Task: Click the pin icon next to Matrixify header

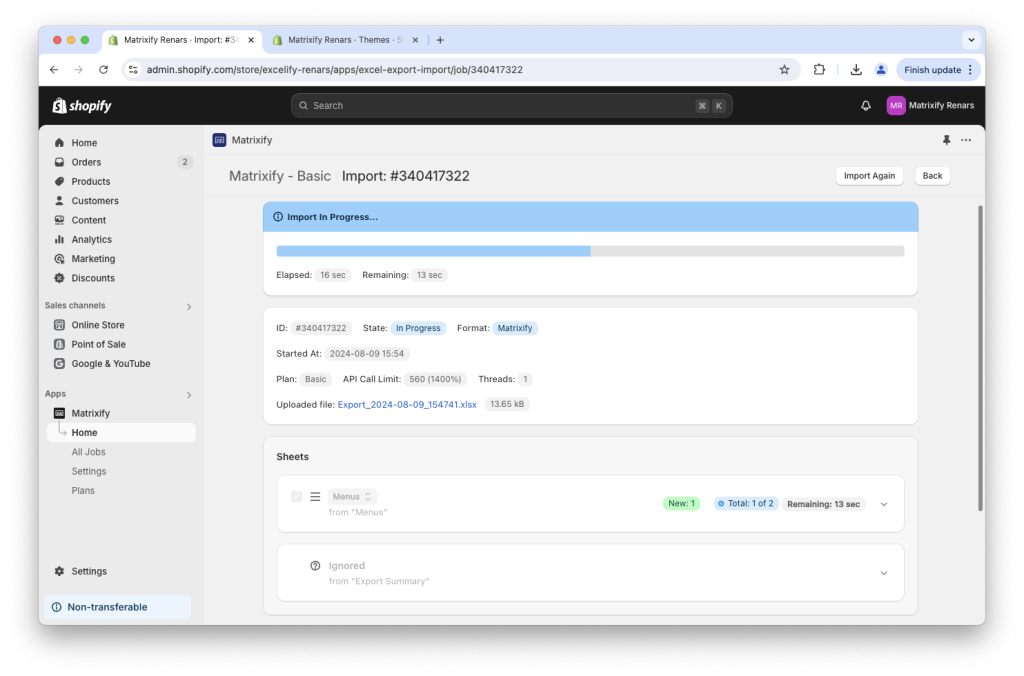Action: coord(946,140)
